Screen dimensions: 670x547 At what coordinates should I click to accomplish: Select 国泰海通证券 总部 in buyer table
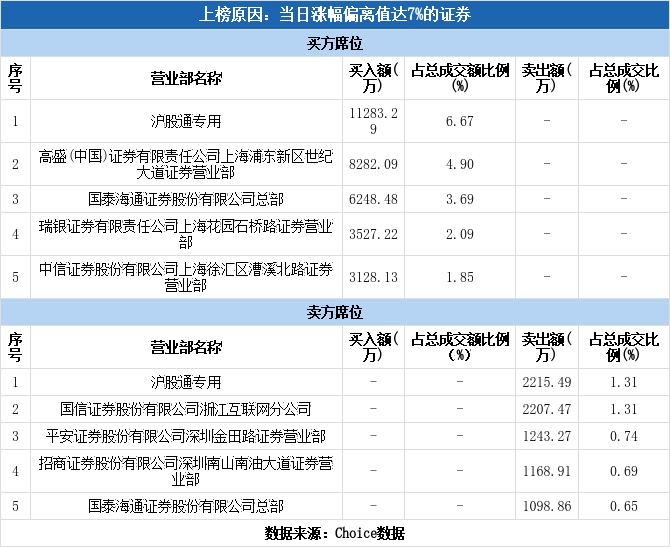point(186,199)
